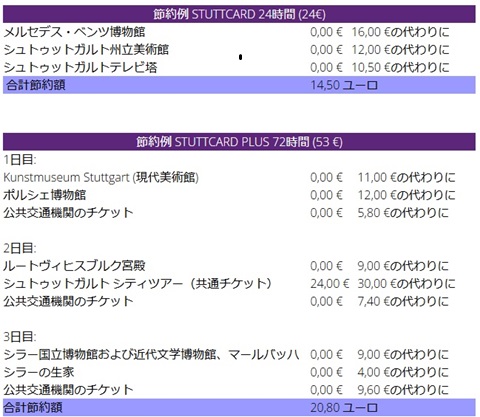Click header '節約例 STUTTCARD PLUS 72時間 (53 €)'
Screen dimensions: 480x417
coord(239,142)
